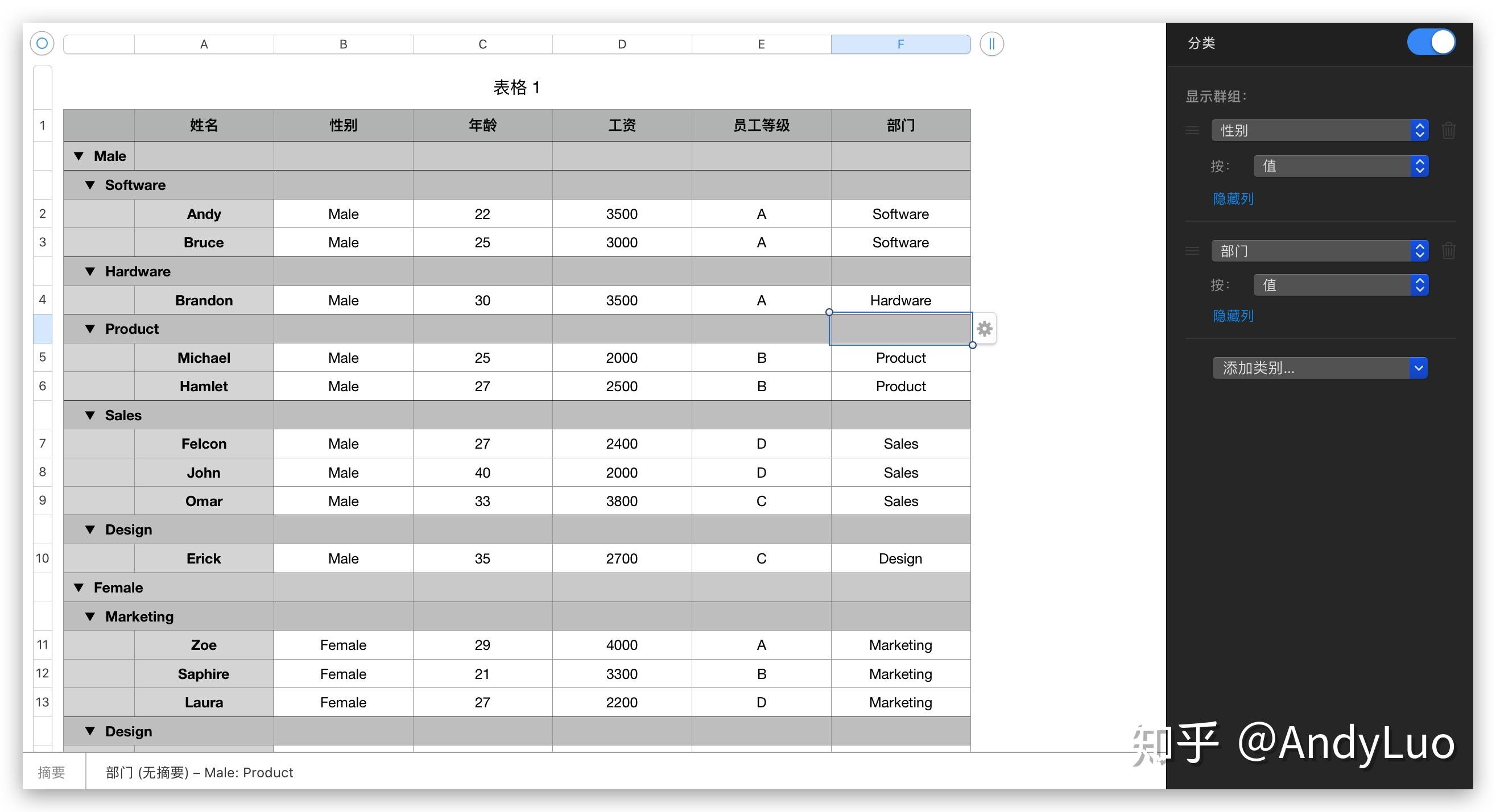
Task: Select column C header tab
Action: [482, 44]
